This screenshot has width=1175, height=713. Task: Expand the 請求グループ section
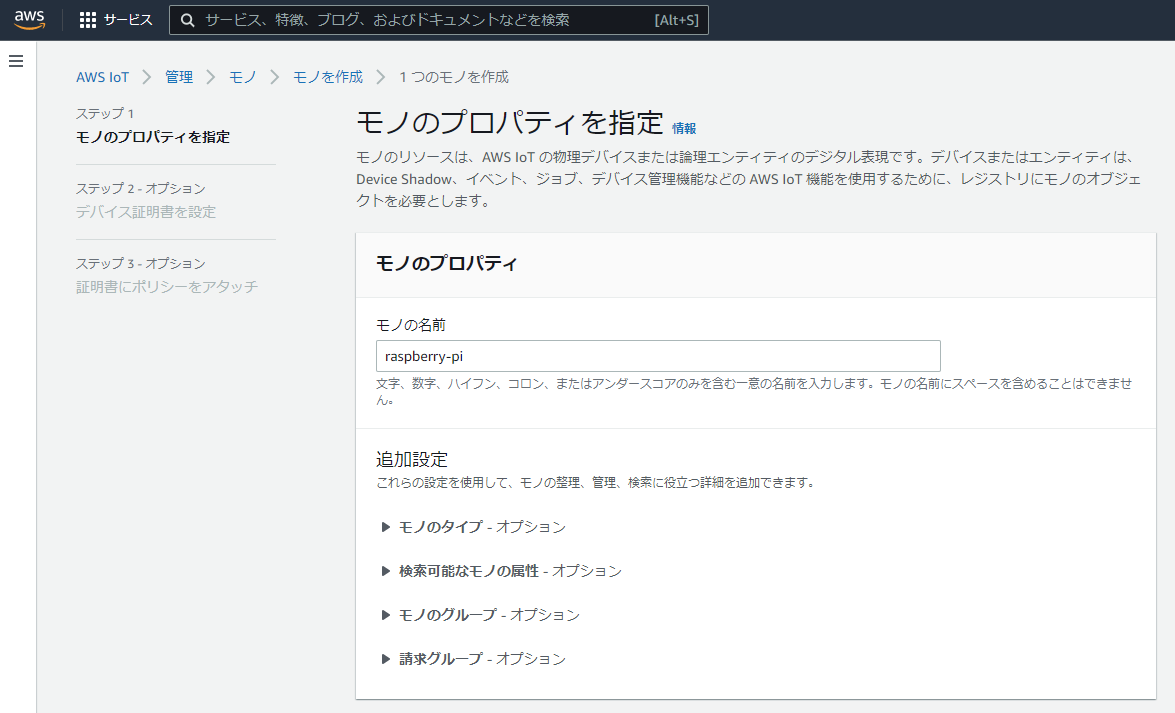(x=387, y=659)
